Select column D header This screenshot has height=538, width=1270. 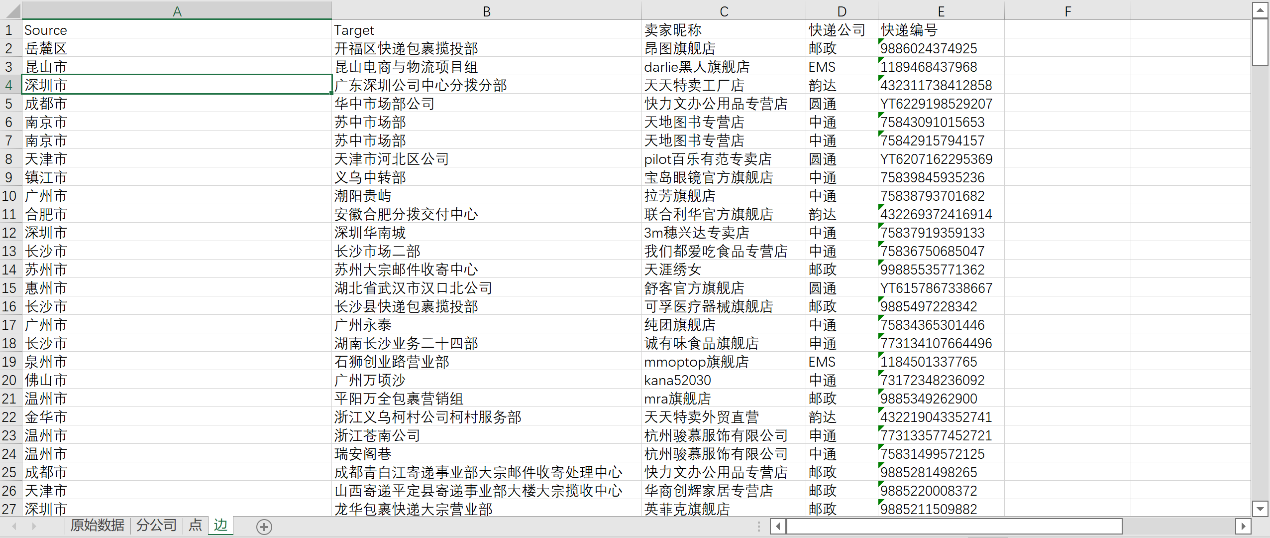[842, 10]
